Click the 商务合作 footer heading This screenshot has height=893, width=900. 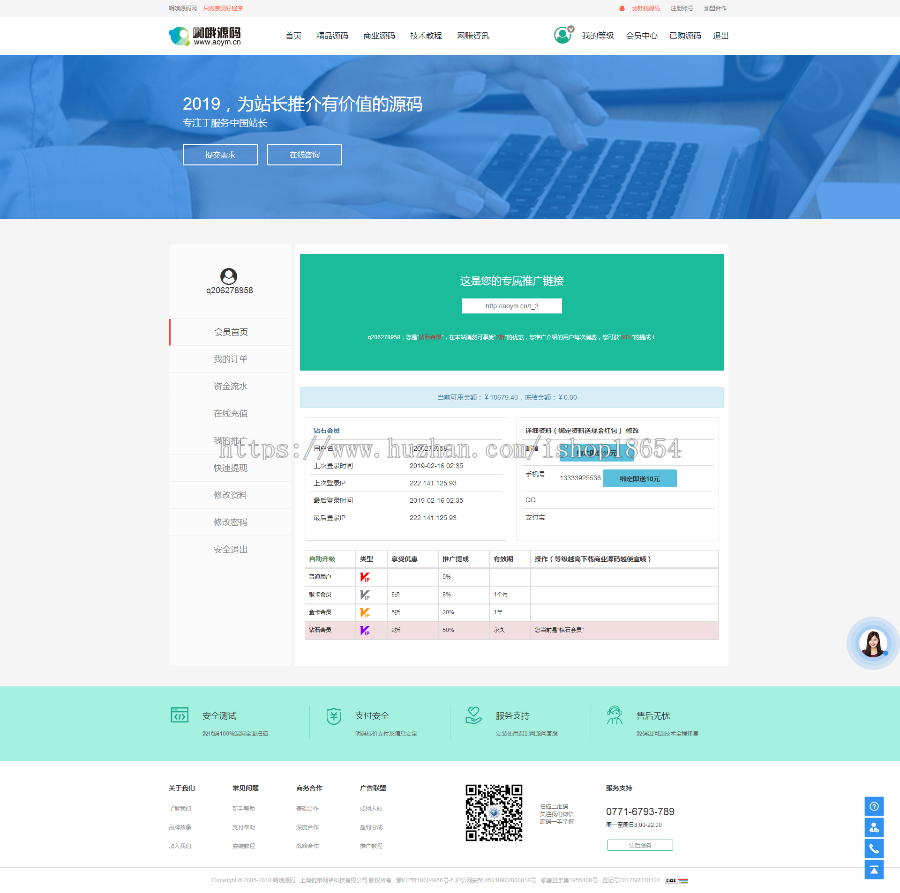click(x=309, y=788)
